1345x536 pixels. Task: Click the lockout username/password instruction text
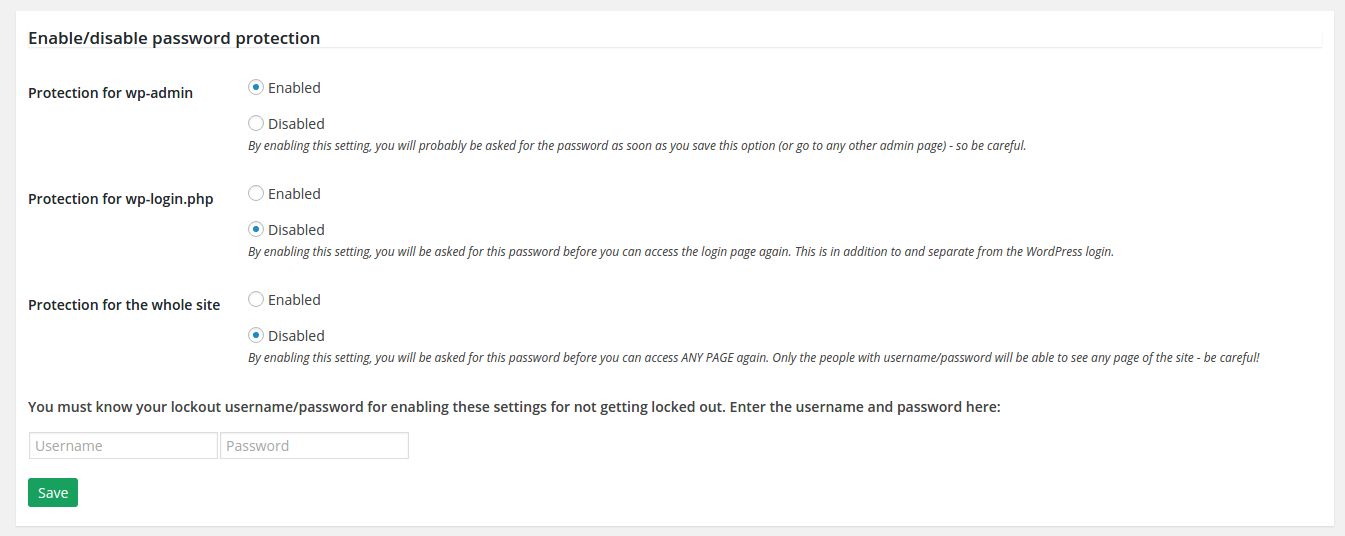click(x=514, y=407)
